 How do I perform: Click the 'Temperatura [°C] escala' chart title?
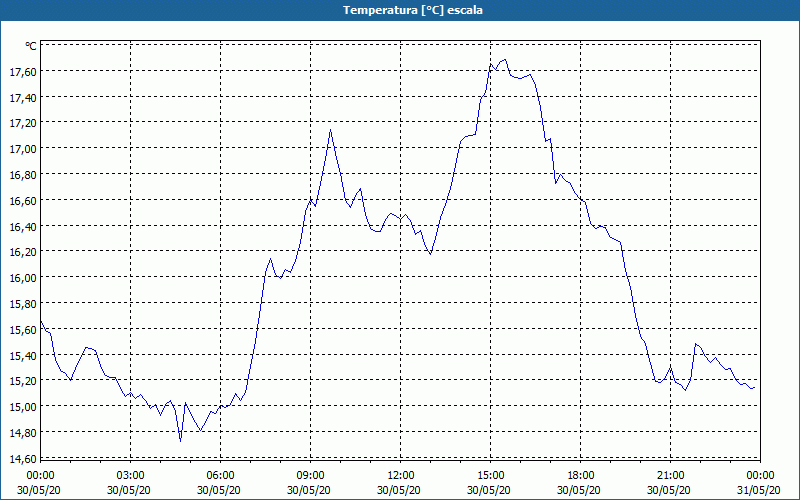point(412,10)
